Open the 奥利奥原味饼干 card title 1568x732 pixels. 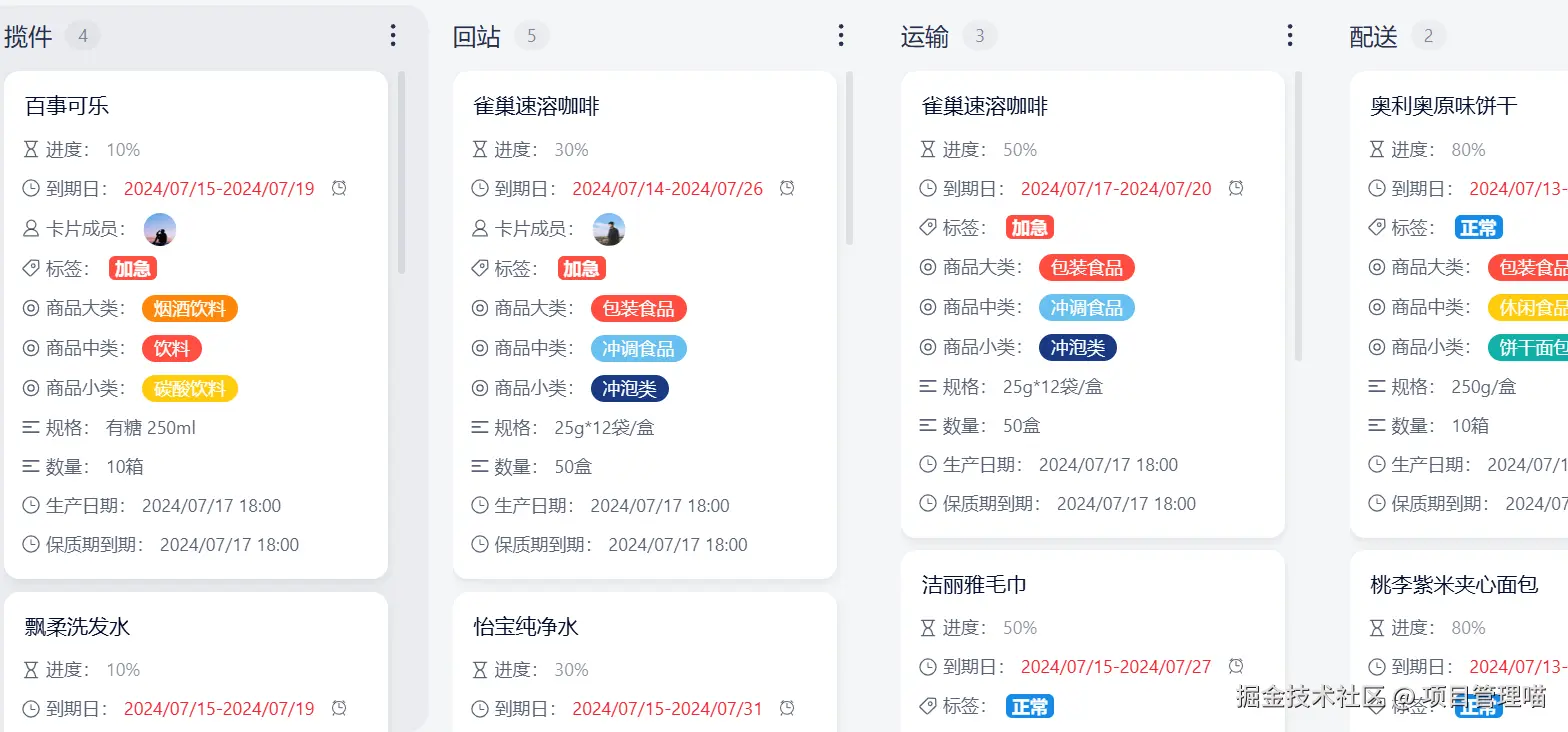point(1444,106)
